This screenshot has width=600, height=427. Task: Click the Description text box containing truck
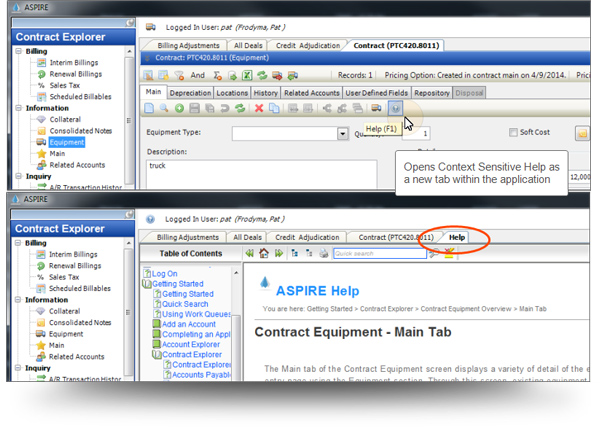261,174
